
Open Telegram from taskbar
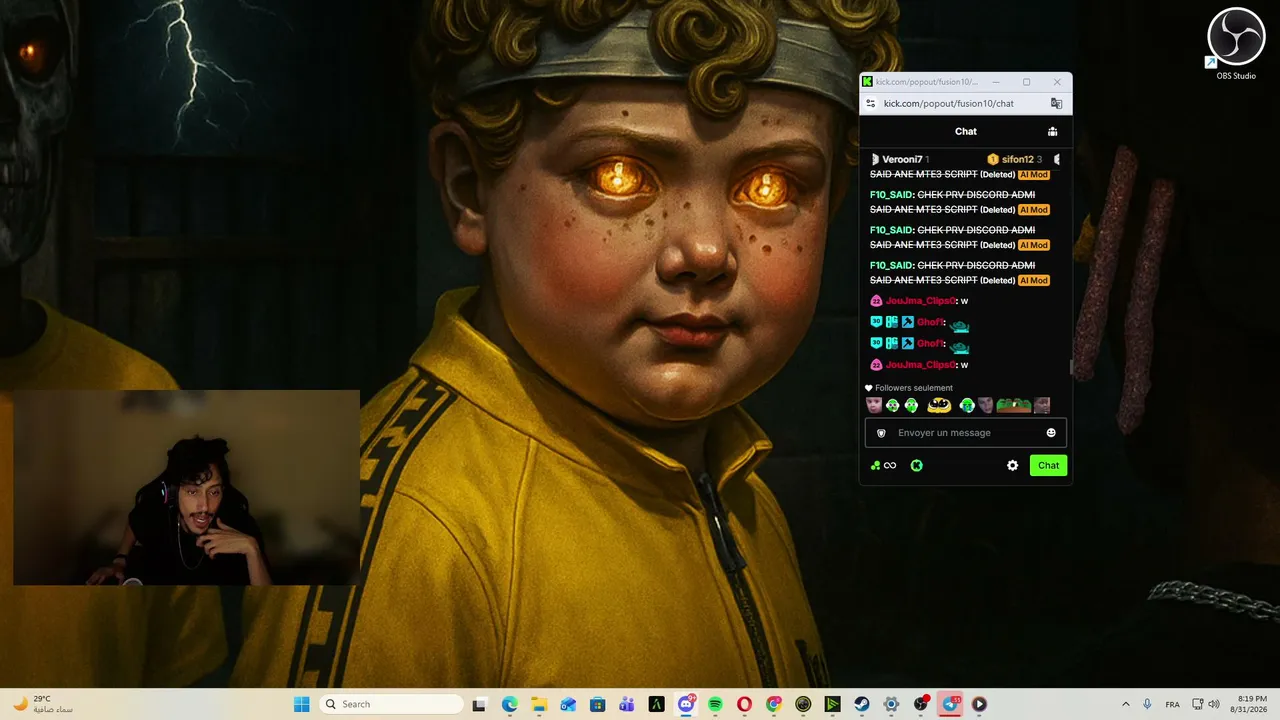click(950, 704)
